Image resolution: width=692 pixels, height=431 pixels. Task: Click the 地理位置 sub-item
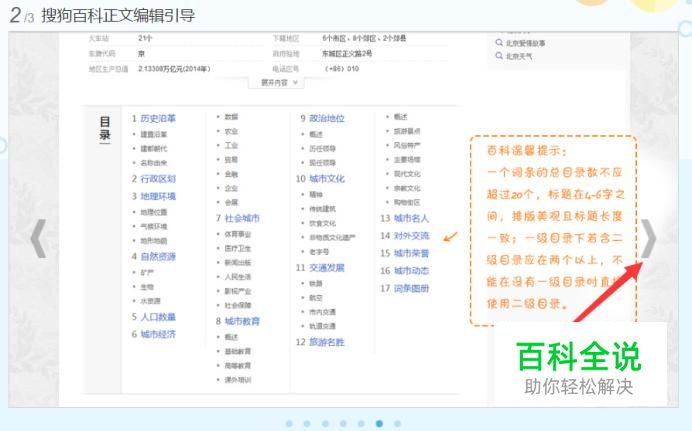[154, 212]
